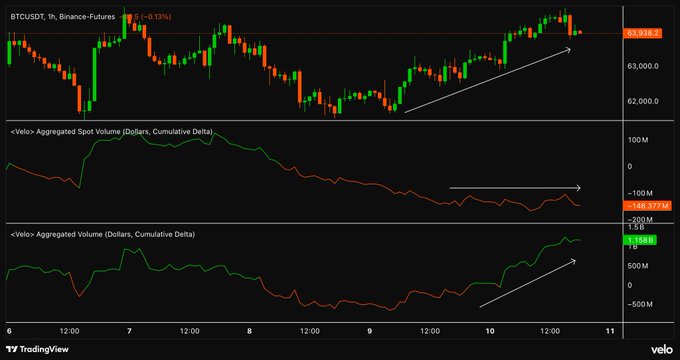
Task: Click the -100M axis label in spot pane
Action: [x=640, y=193]
